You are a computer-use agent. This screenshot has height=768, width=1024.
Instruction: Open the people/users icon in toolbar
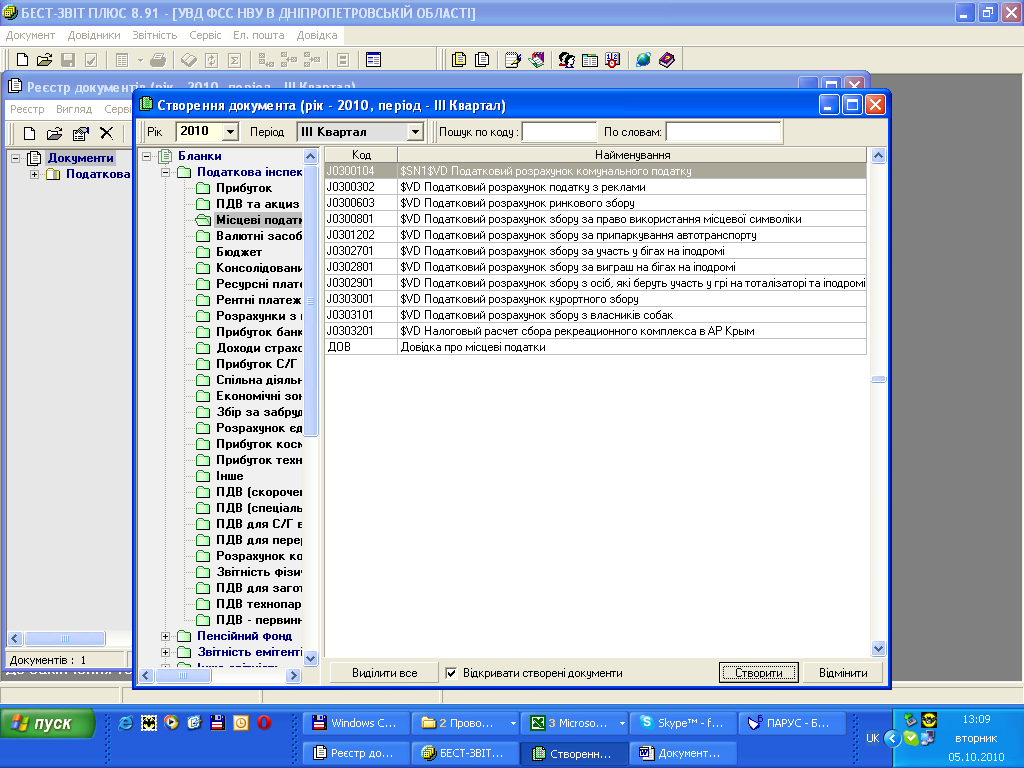[566, 60]
